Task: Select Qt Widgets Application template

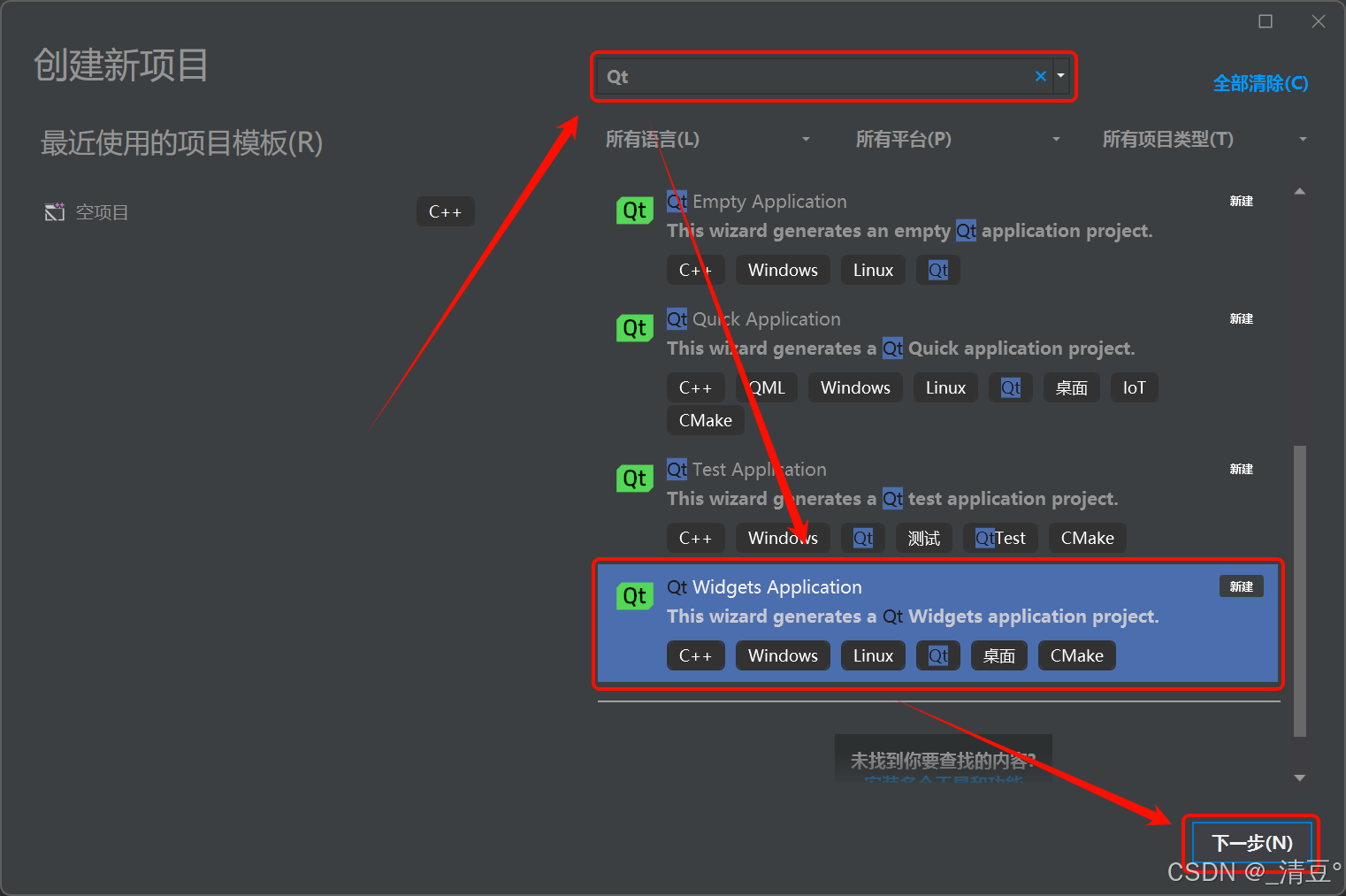Action: pyautogui.click(x=939, y=624)
